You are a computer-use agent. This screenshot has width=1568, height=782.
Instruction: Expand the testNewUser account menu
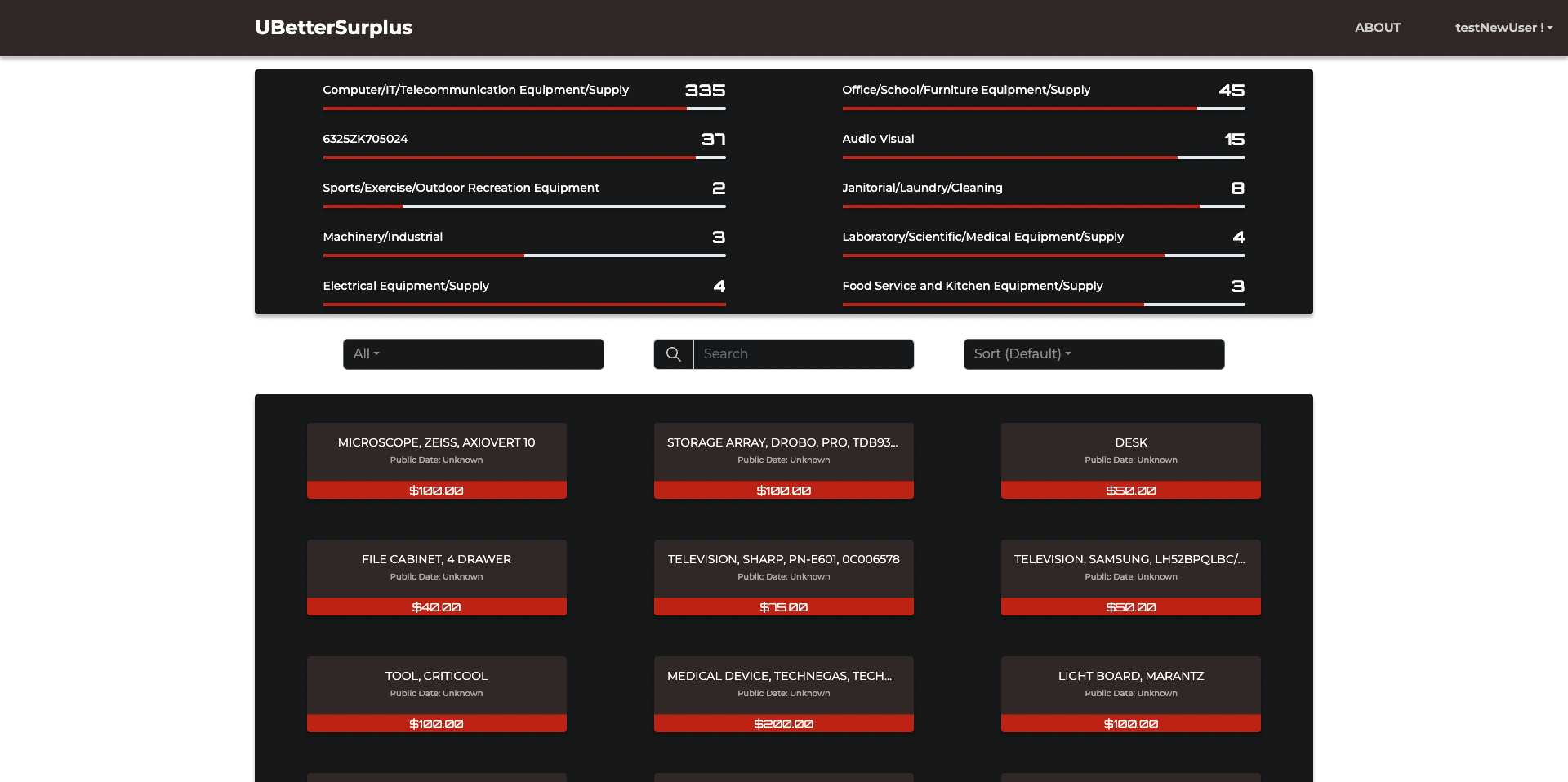tap(1503, 27)
